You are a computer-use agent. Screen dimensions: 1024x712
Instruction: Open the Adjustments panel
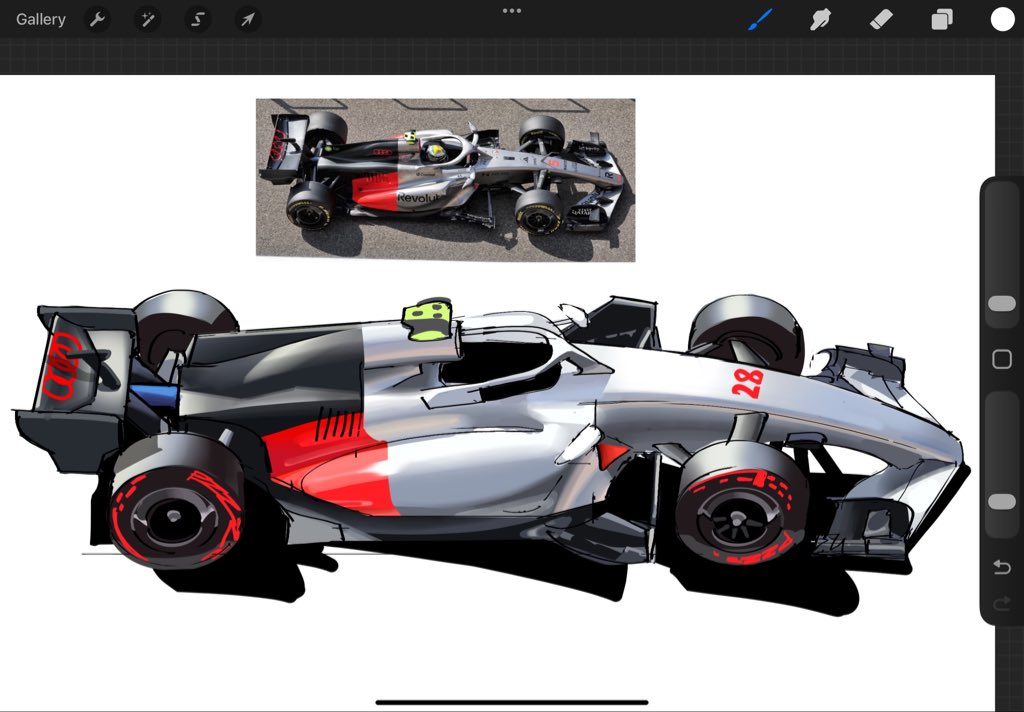(x=147, y=19)
